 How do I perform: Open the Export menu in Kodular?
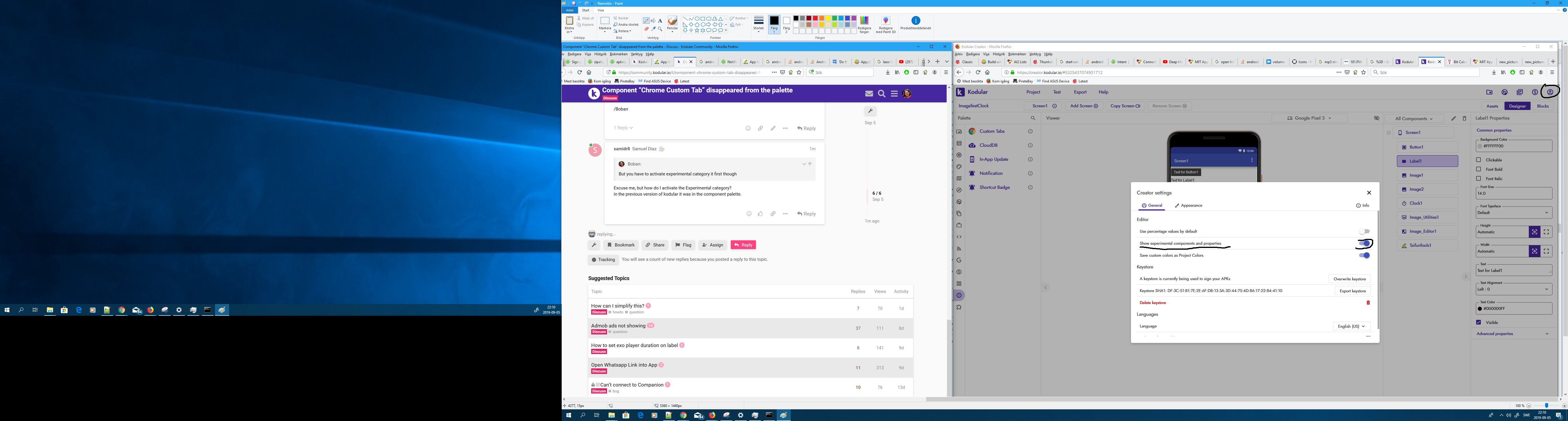click(1080, 92)
